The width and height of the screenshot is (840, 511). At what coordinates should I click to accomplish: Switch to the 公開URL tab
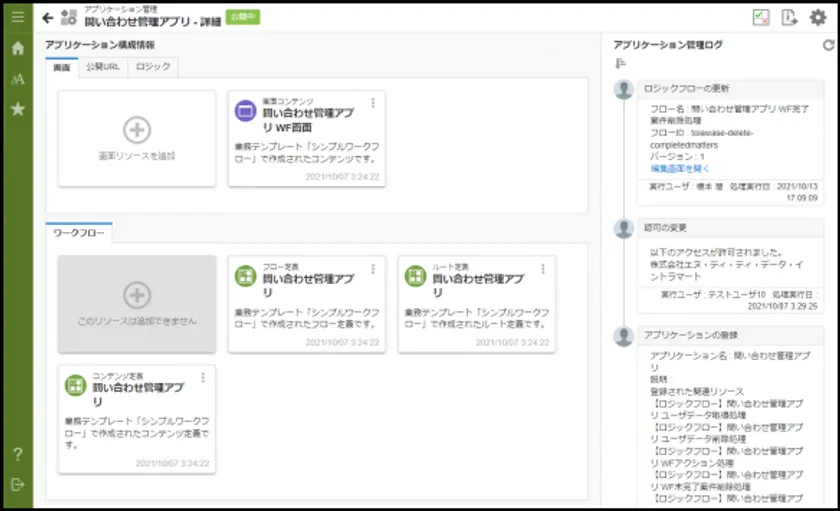103,67
